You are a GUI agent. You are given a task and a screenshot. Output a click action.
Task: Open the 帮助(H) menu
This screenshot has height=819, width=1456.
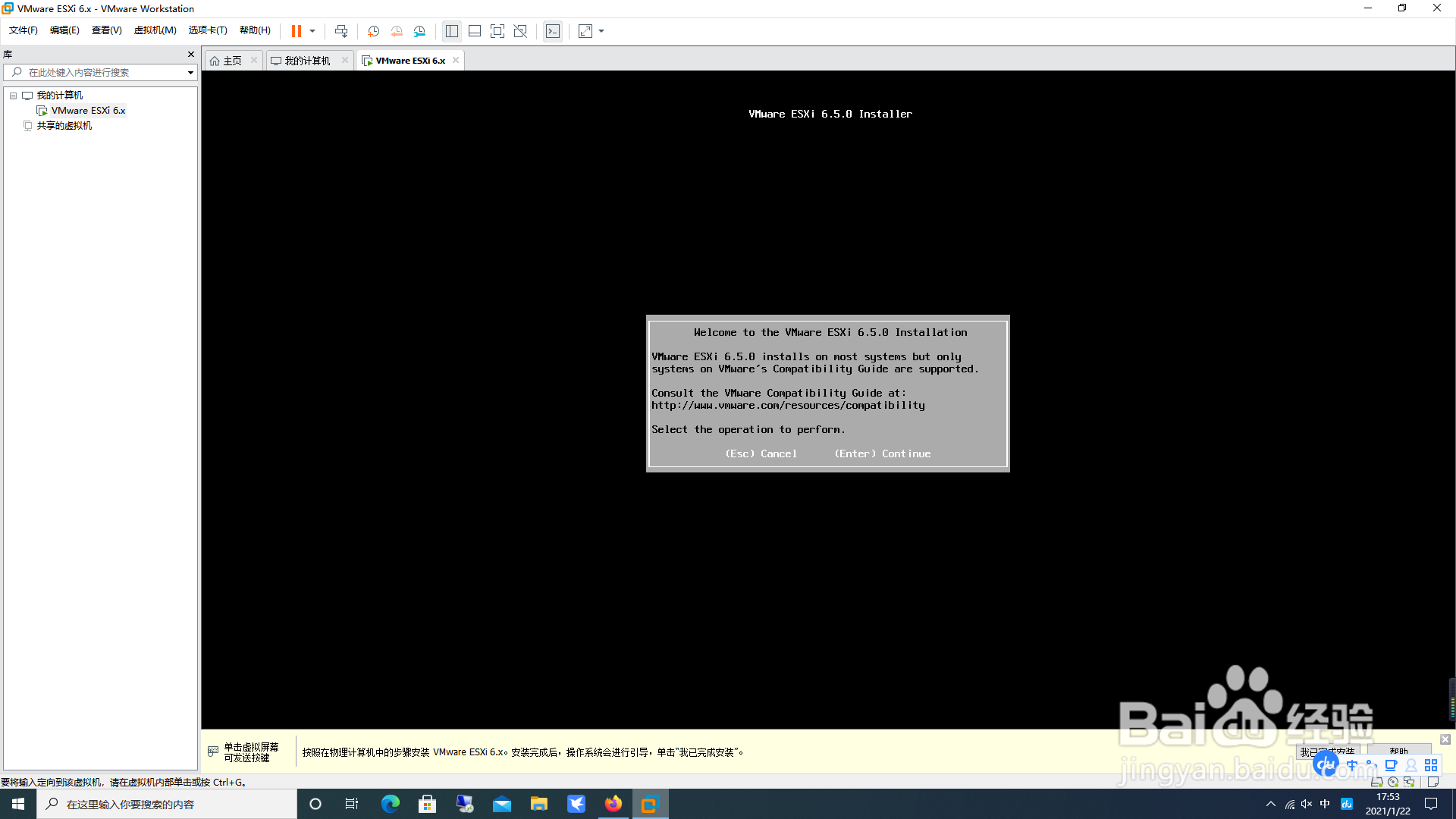click(x=255, y=30)
